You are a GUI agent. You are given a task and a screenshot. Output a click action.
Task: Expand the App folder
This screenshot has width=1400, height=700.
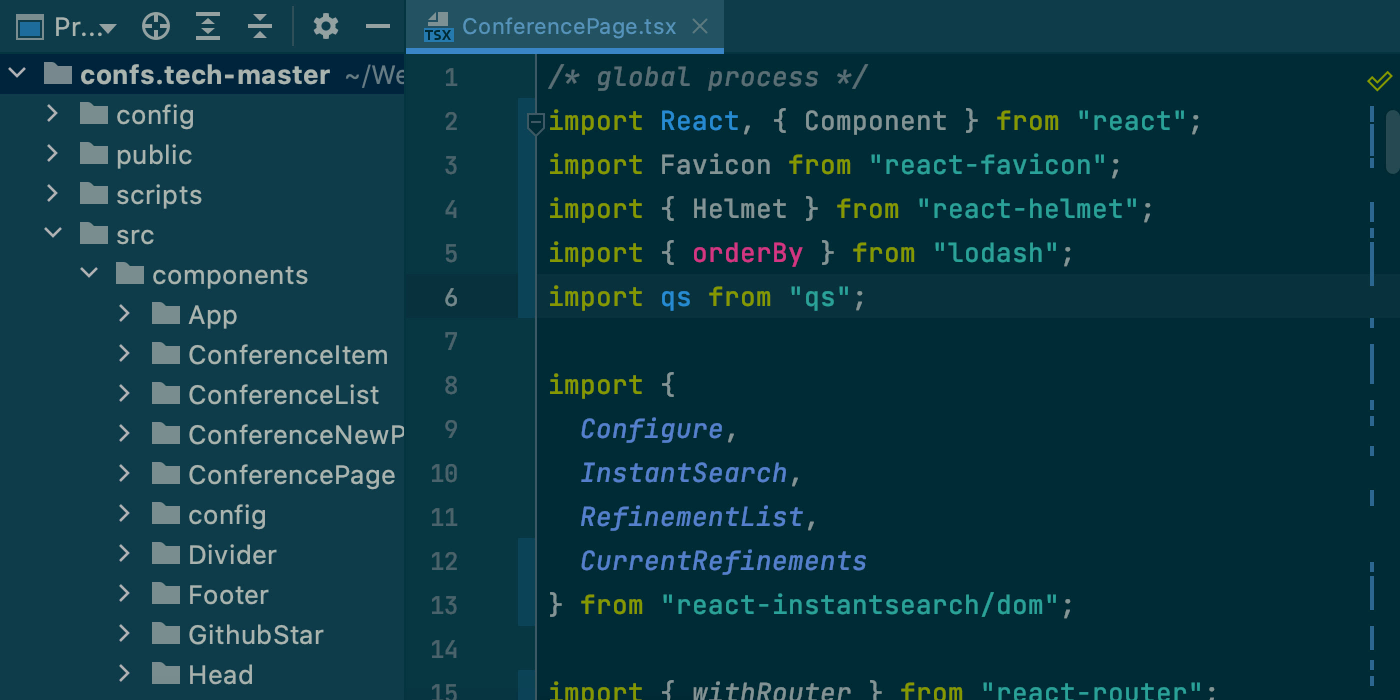pyautogui.click(x=124, y=314)
